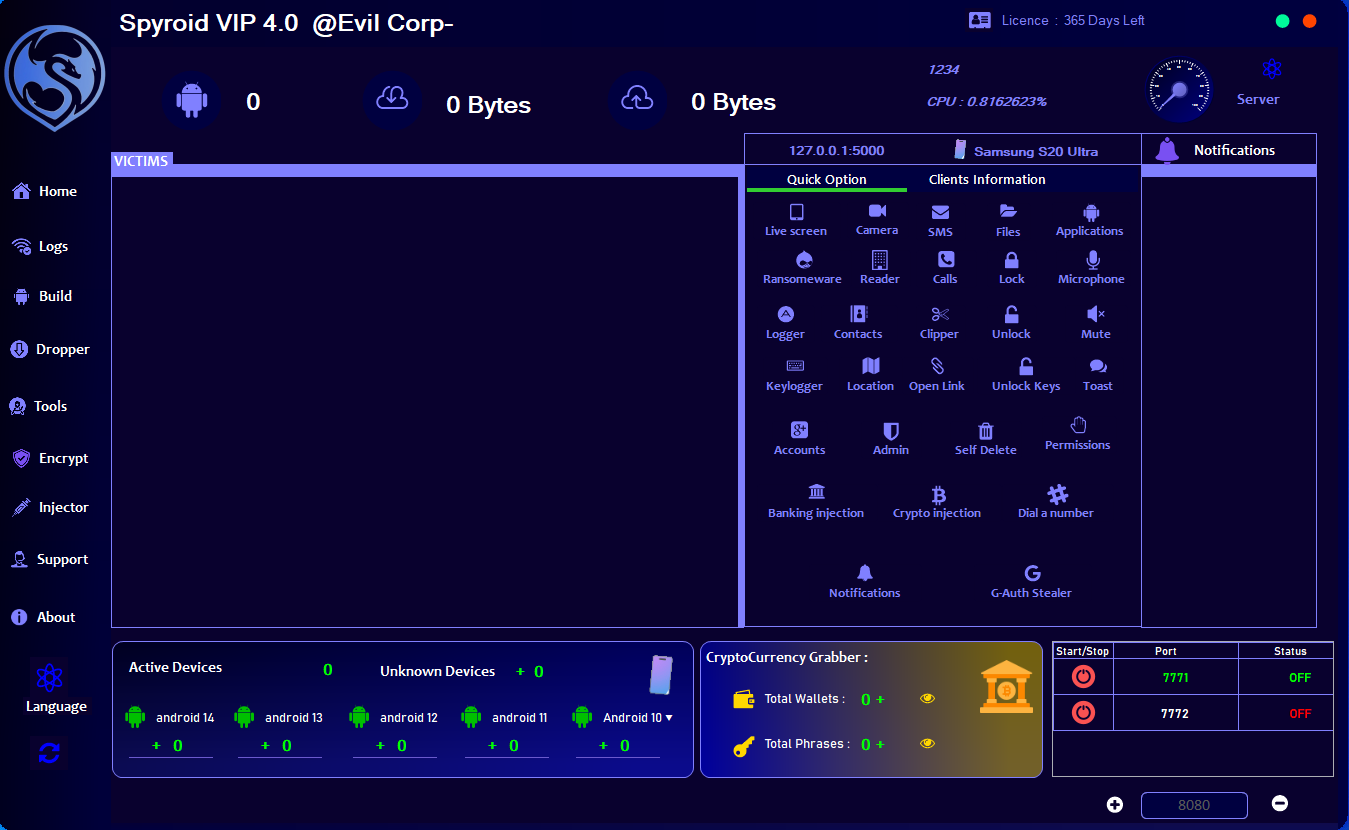Reveal Total Wallets with the eye toggle
The width and height of the screenshot is (1349, 830).
click(927, 699)
